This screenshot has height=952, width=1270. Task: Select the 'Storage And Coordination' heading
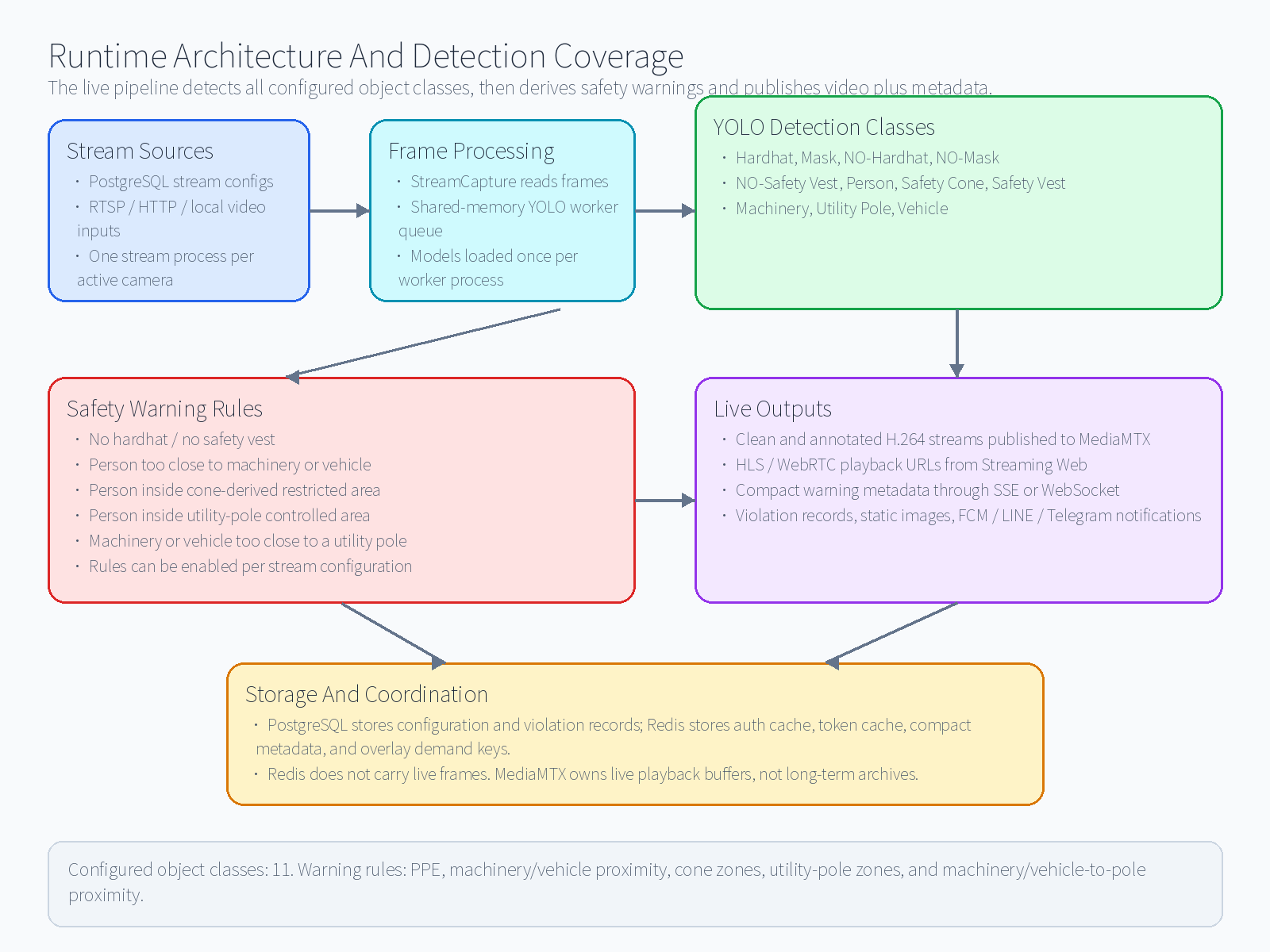click(366, 694)
